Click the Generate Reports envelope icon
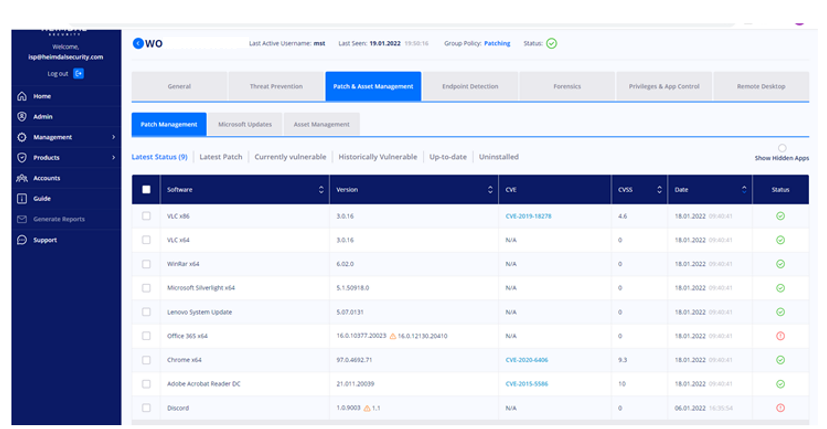 (22, 219)
